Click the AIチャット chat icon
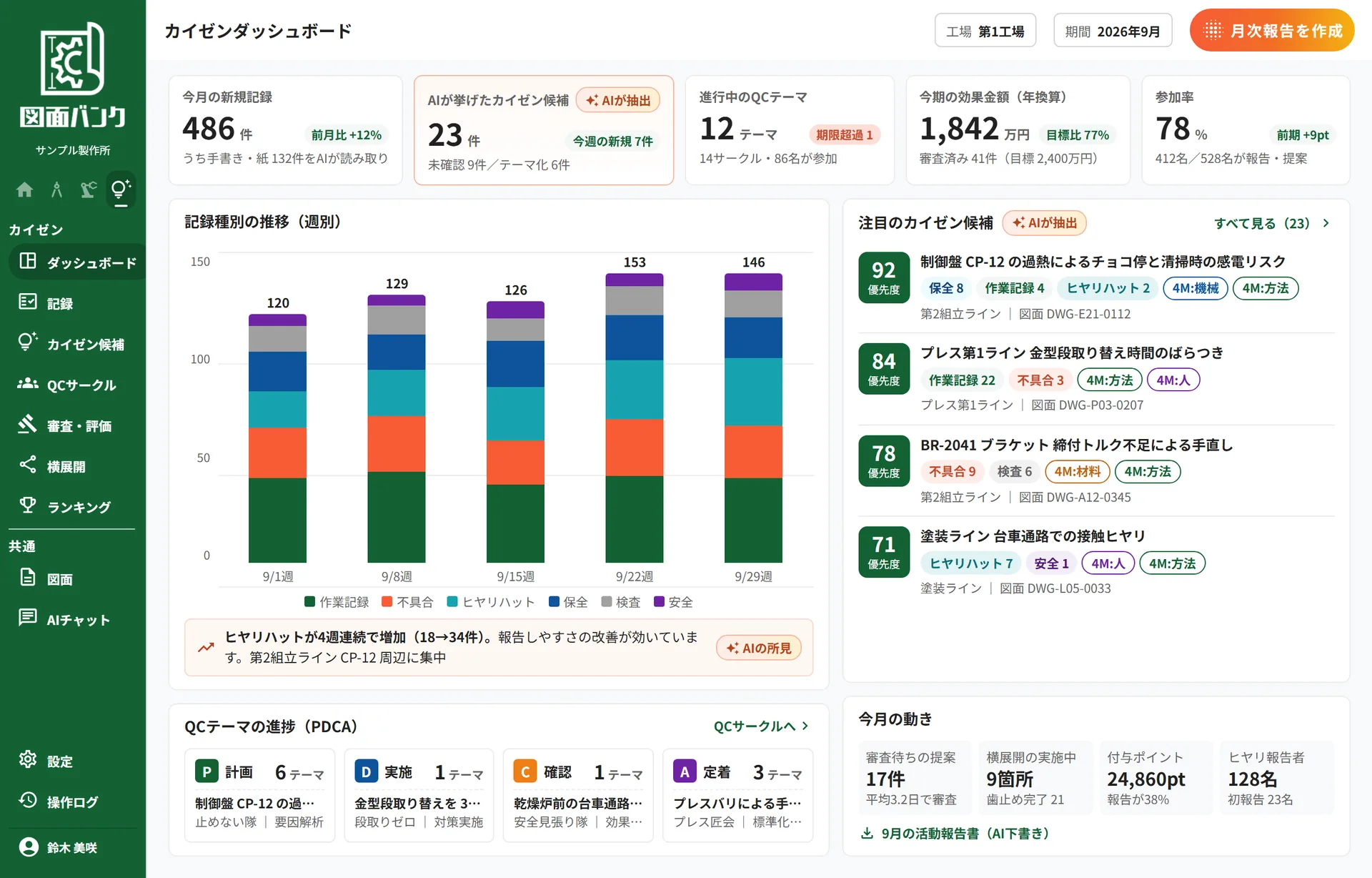Viewport: 1372px width, 878px height. (28, 618)
